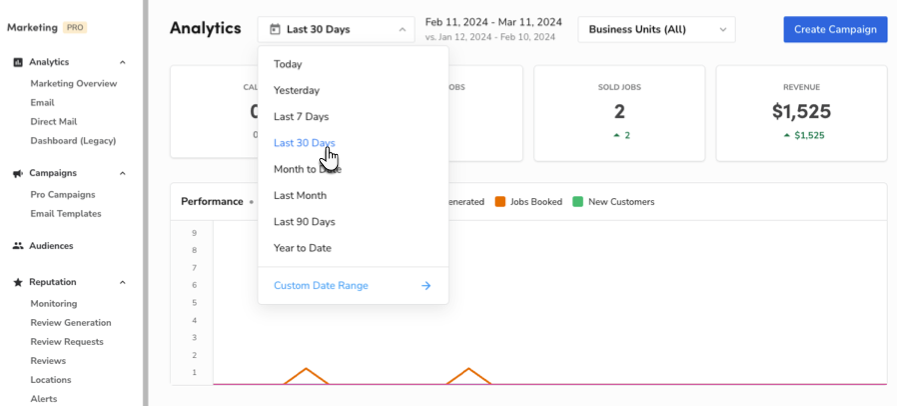The width and height of the screenshot is (897, 406).
Task: Click the Sold Jobs summary card
Action: pos(620,113)
